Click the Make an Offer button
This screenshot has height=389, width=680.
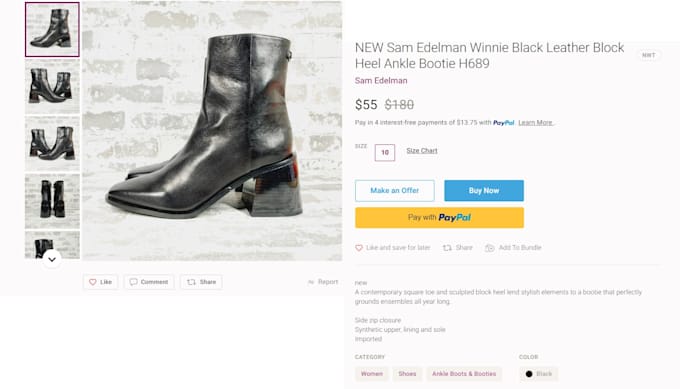click(395, 190)
